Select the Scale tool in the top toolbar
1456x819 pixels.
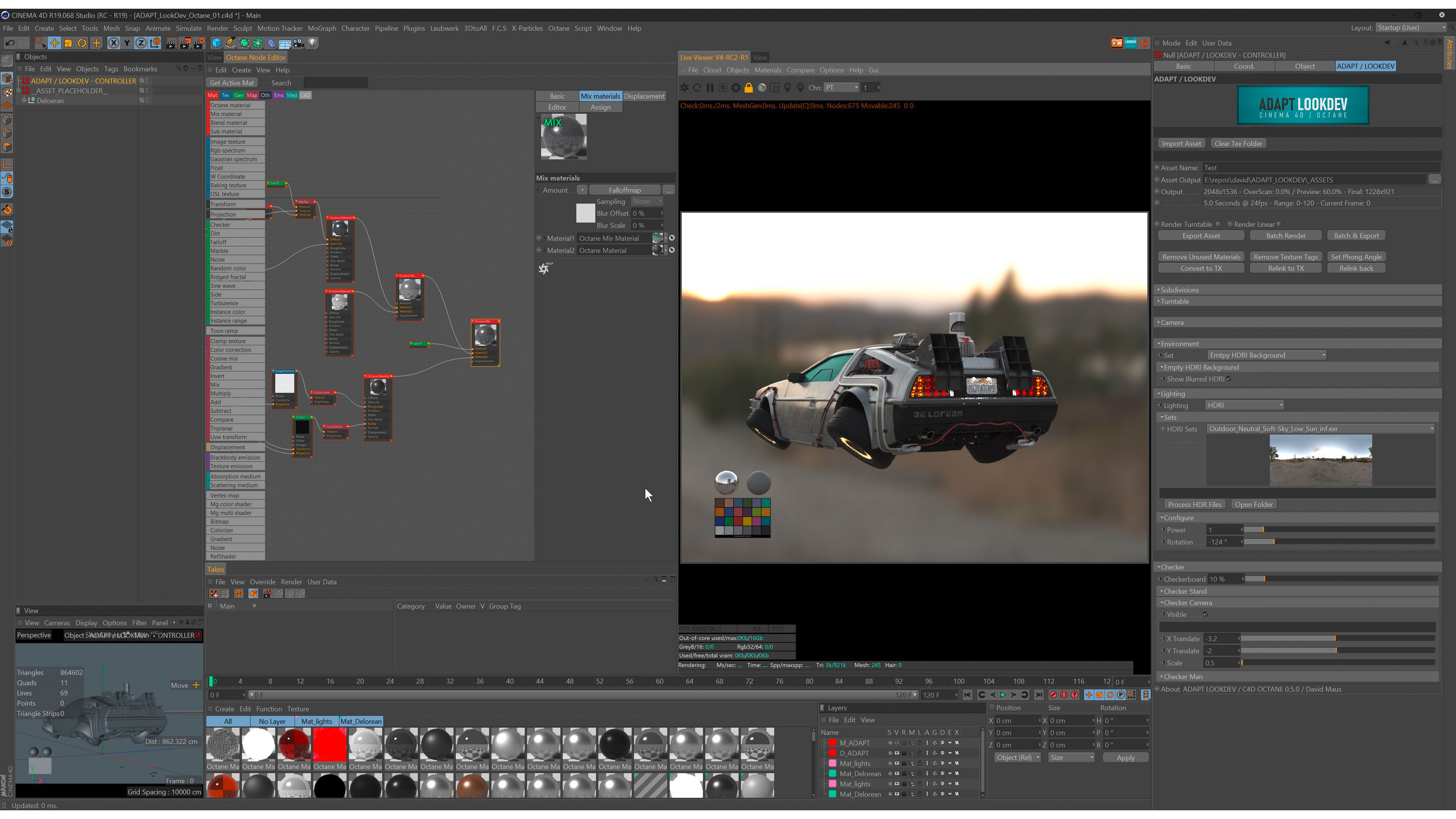[x=68, y=43]
